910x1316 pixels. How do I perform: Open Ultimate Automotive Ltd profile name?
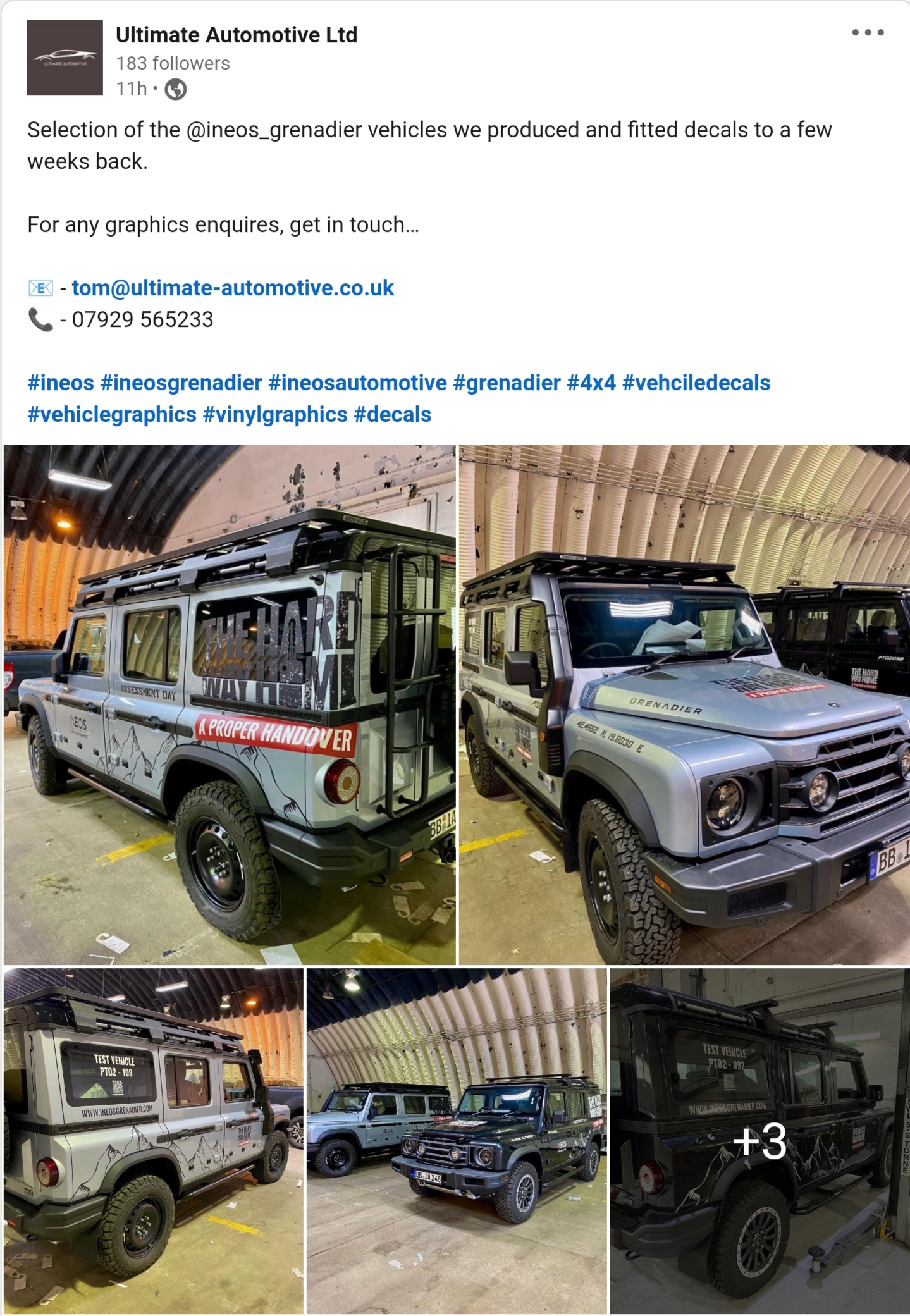237,35
